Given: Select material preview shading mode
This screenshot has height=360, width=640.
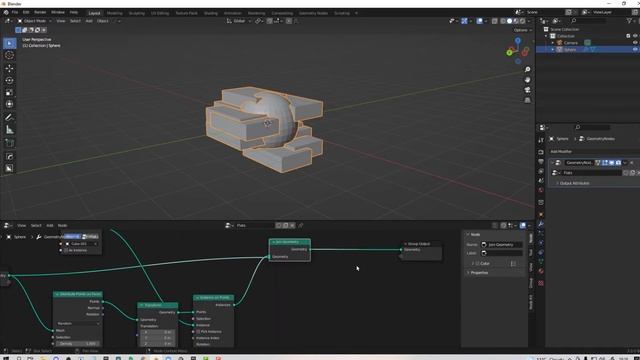Looking at the screenshot, I should point(516,21).
